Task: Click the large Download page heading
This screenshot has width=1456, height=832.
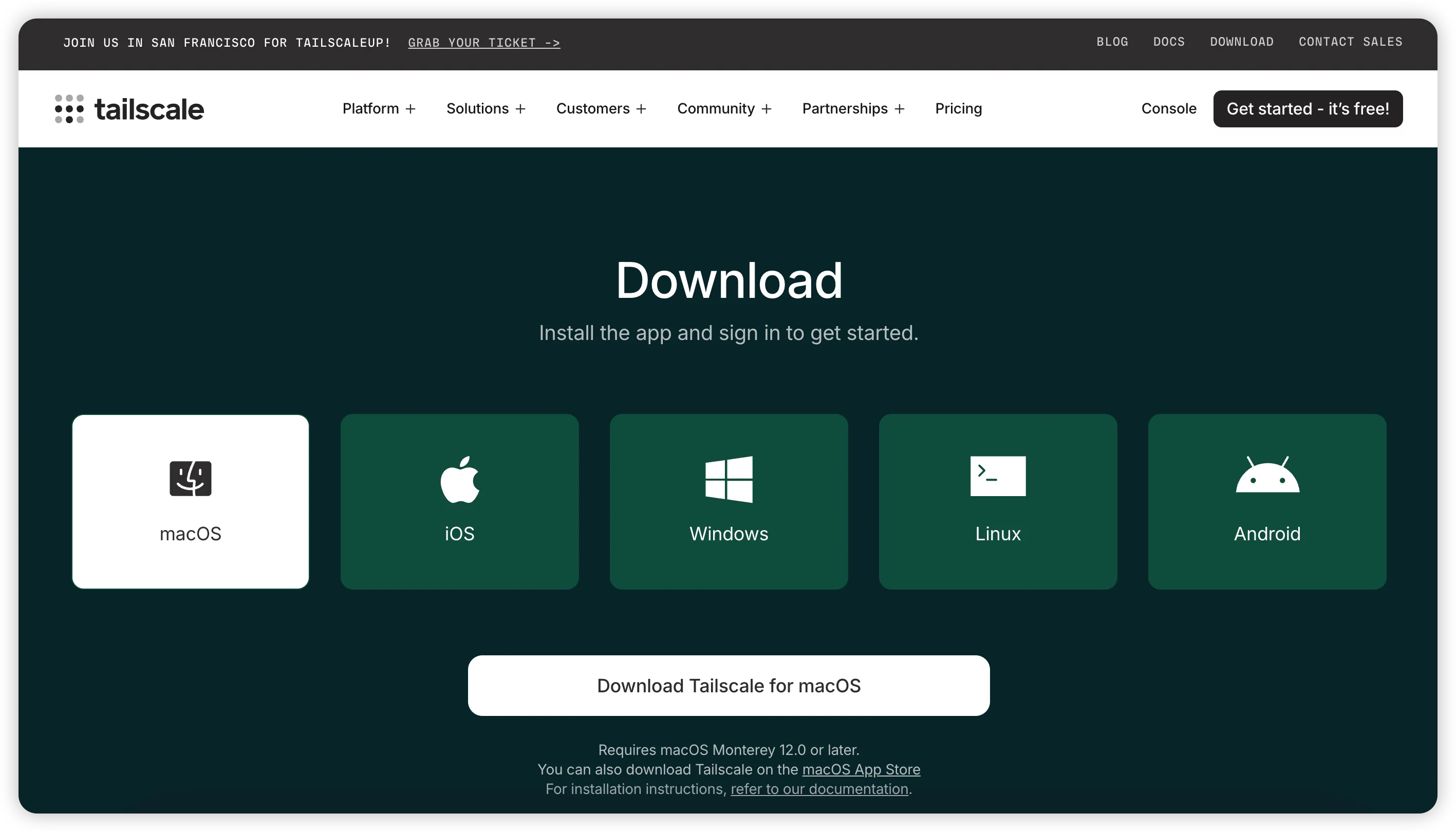Action: [729, 280]
